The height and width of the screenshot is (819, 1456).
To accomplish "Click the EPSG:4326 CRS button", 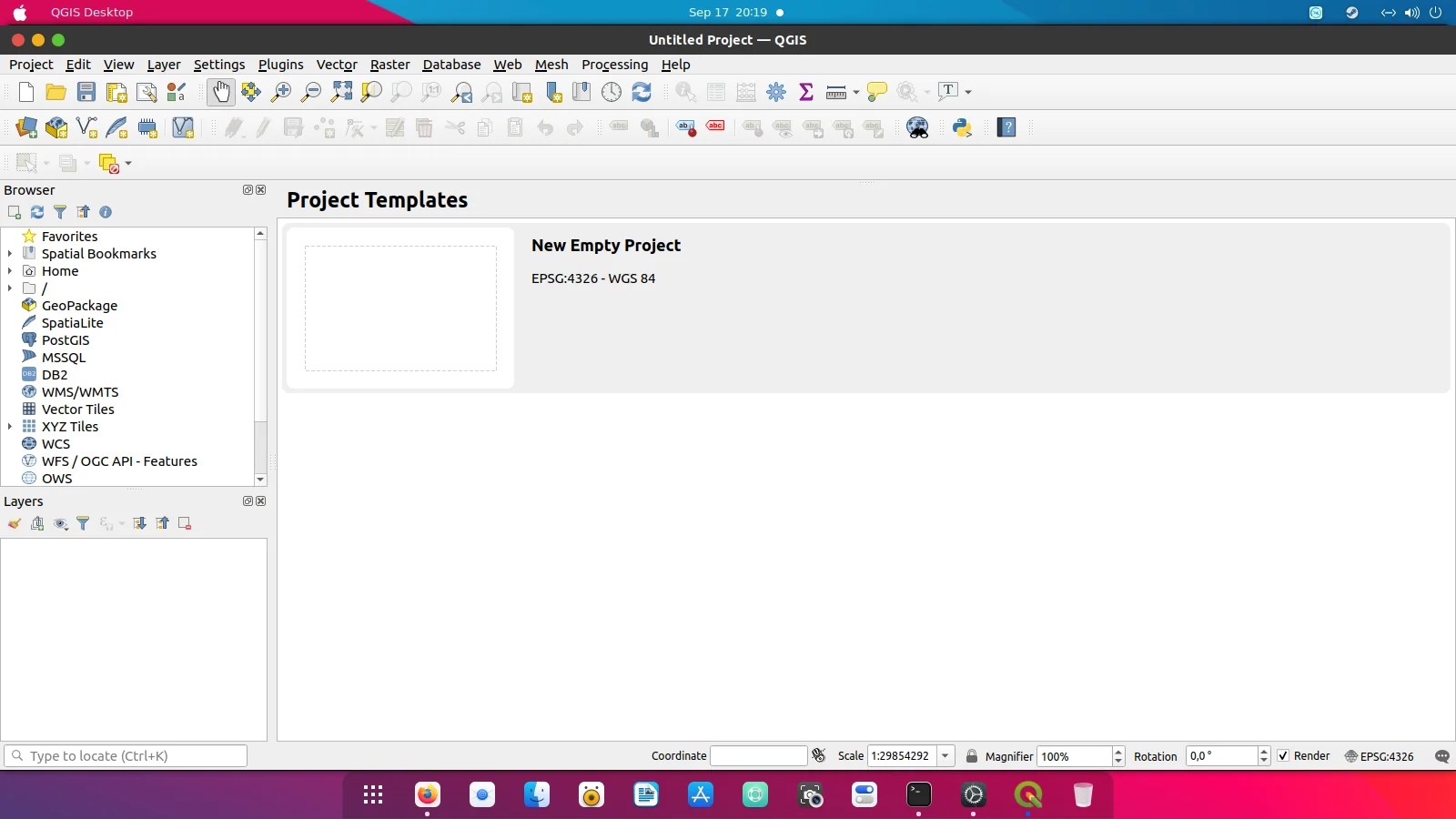I will pos(1380,756).
